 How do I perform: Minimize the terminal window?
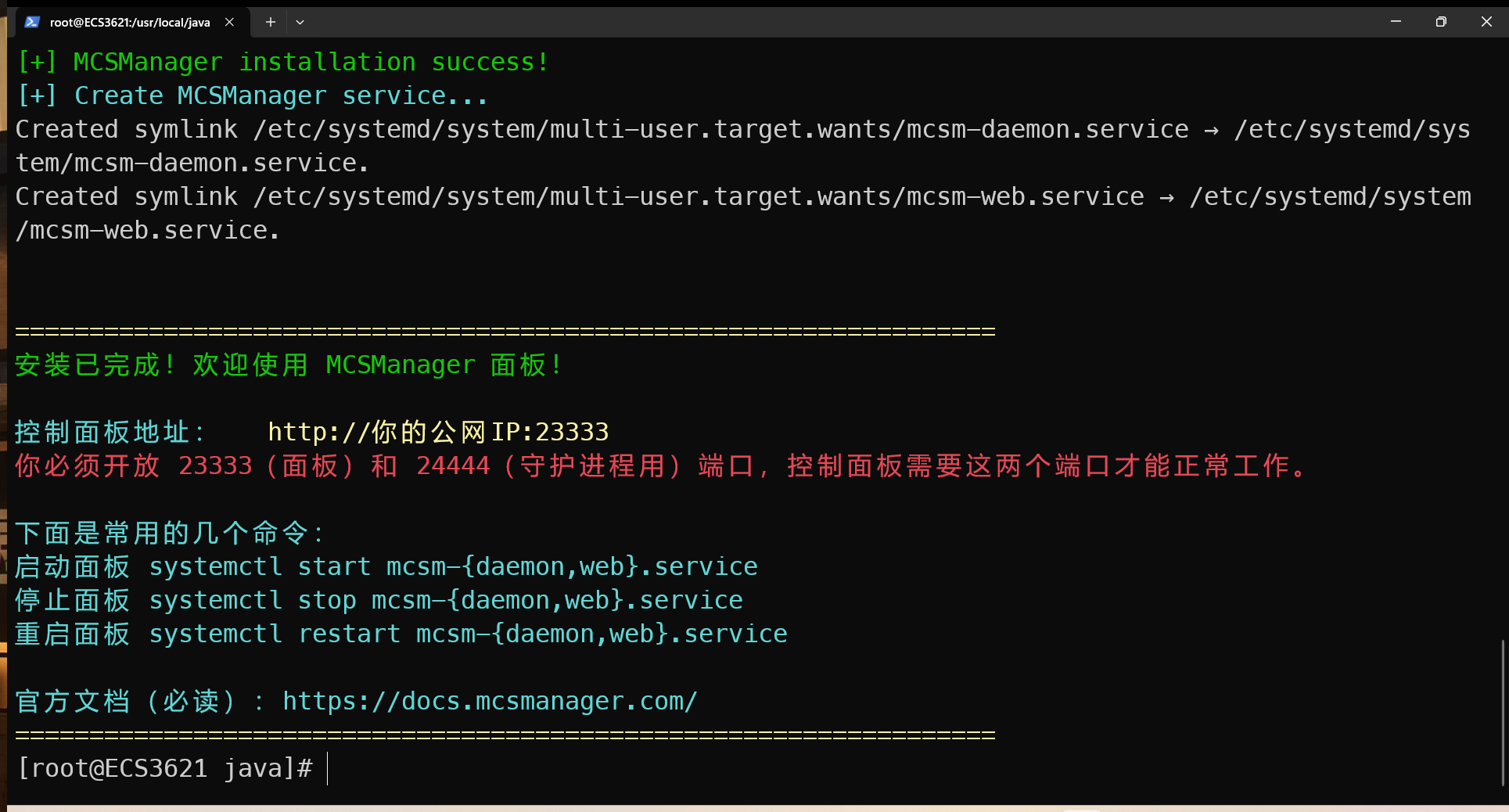coord(1396,22)
